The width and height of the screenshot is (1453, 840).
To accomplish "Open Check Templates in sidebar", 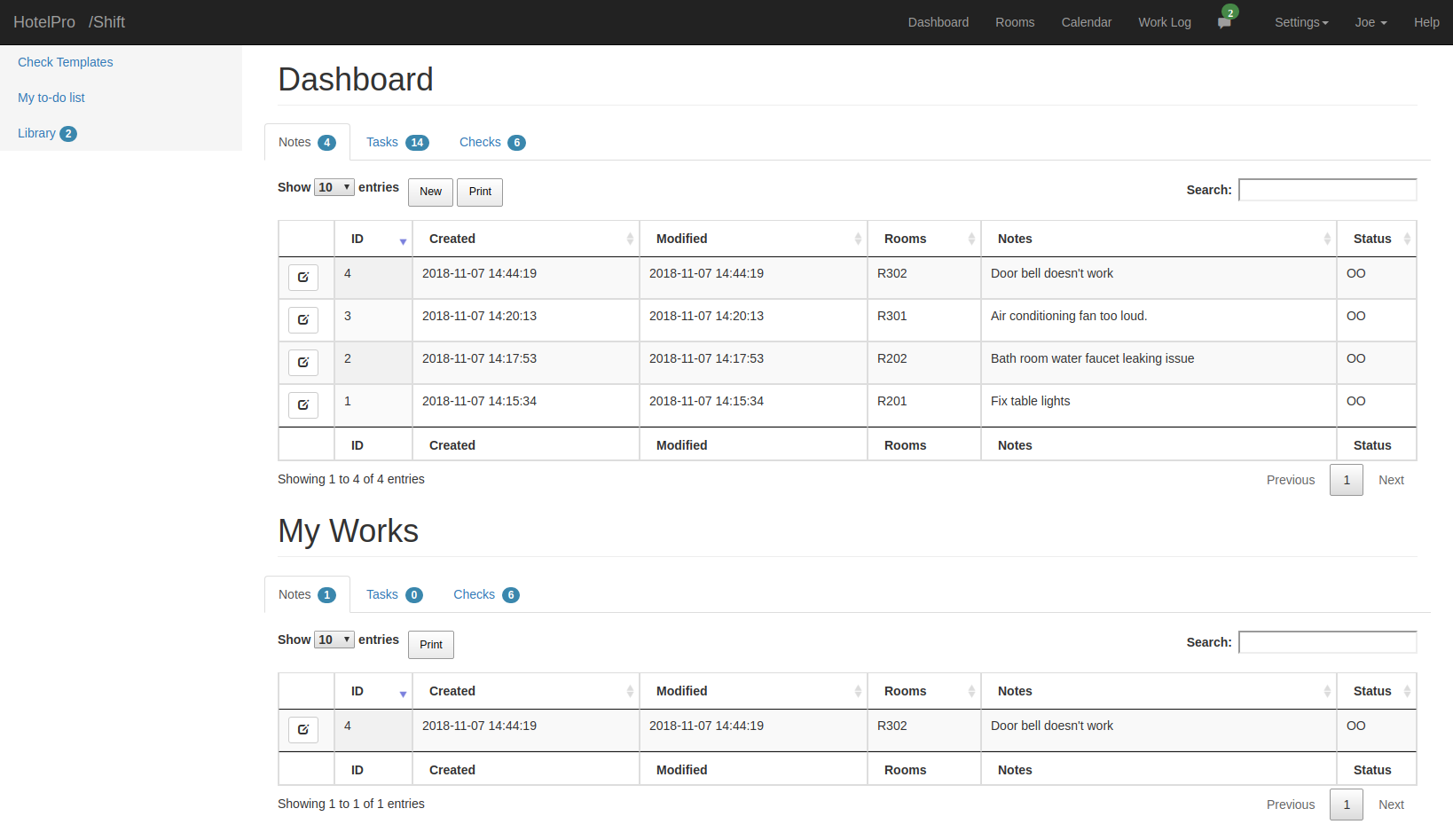I will 66,62.
